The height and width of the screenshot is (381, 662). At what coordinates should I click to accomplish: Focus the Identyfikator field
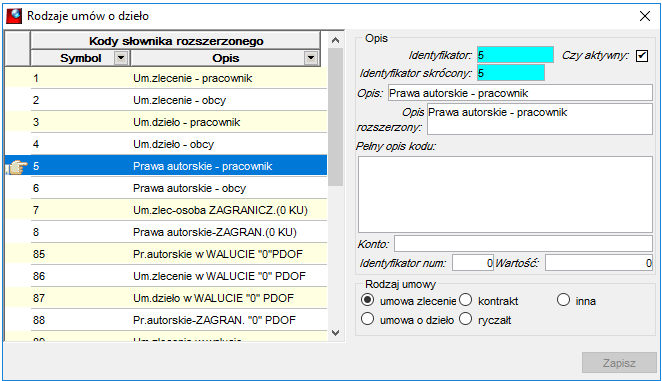515,55
